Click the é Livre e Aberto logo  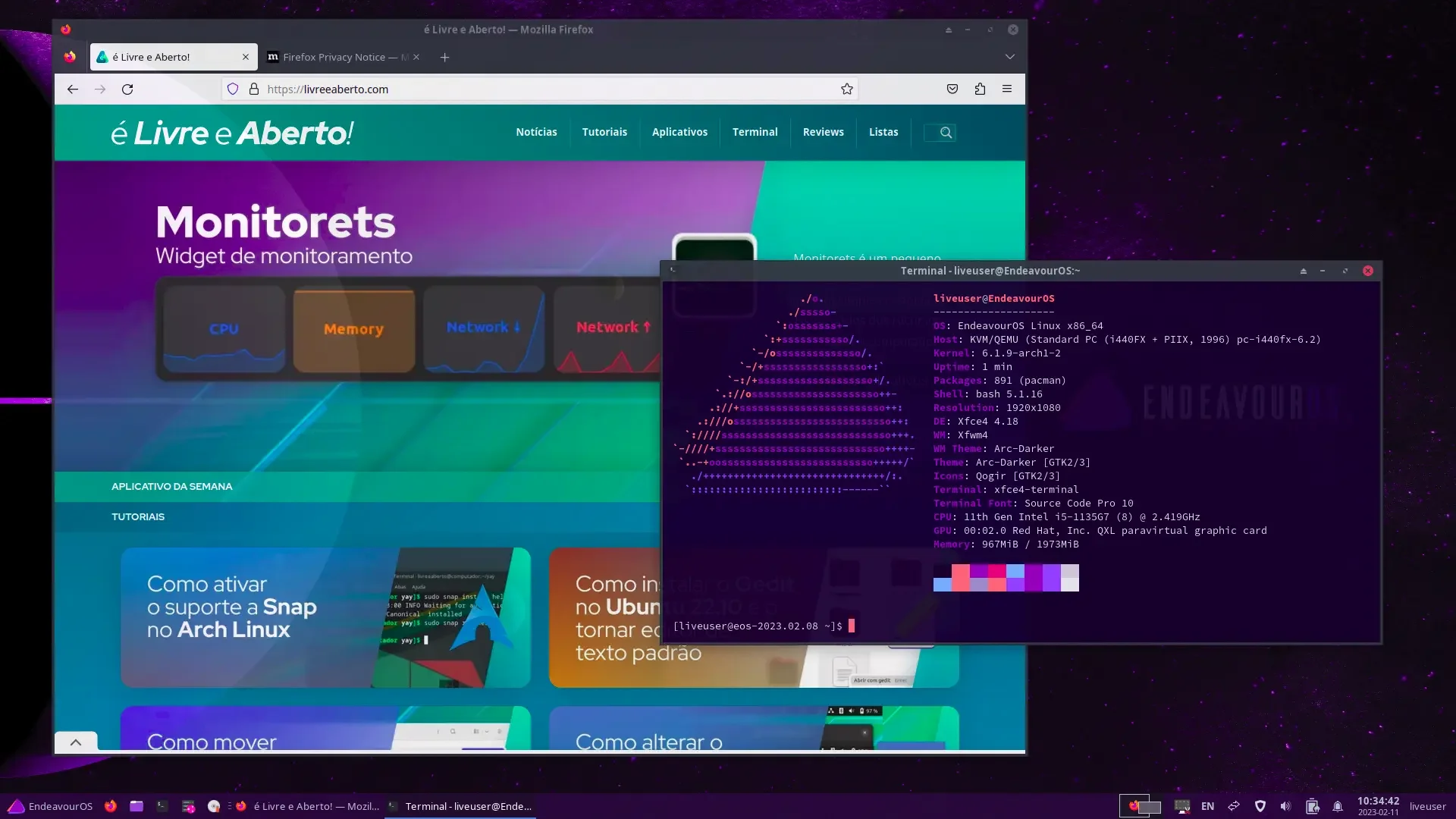tap(232, 133)
